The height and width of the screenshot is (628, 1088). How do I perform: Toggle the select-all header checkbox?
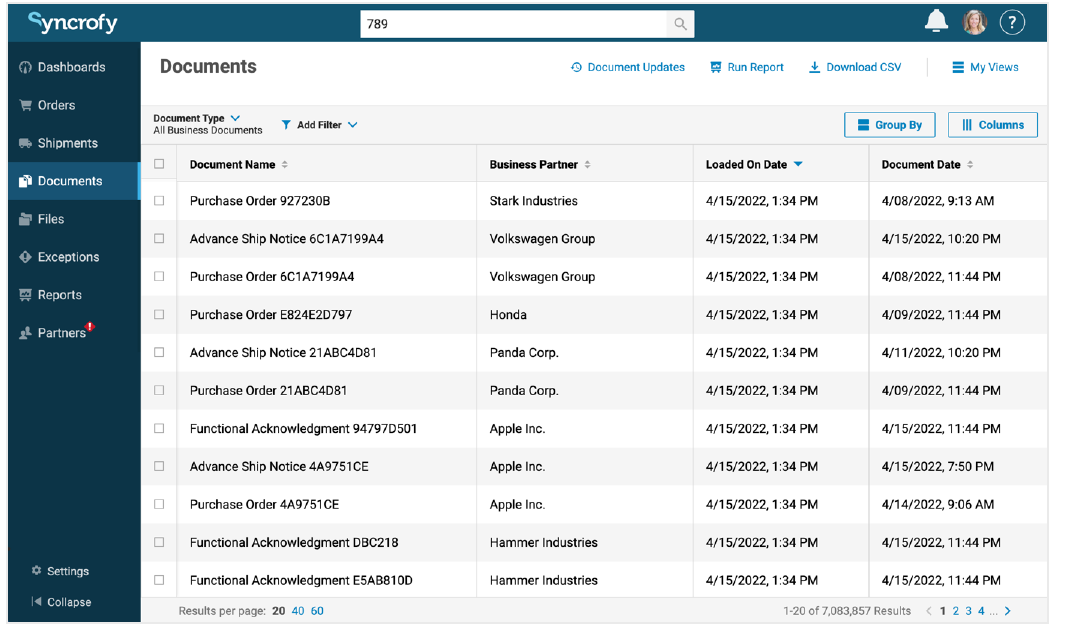tap(159, 164)
